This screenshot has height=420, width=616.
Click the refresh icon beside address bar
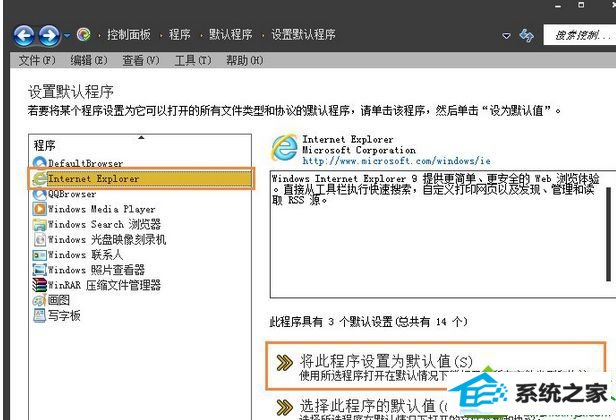(x=526, y=35)
